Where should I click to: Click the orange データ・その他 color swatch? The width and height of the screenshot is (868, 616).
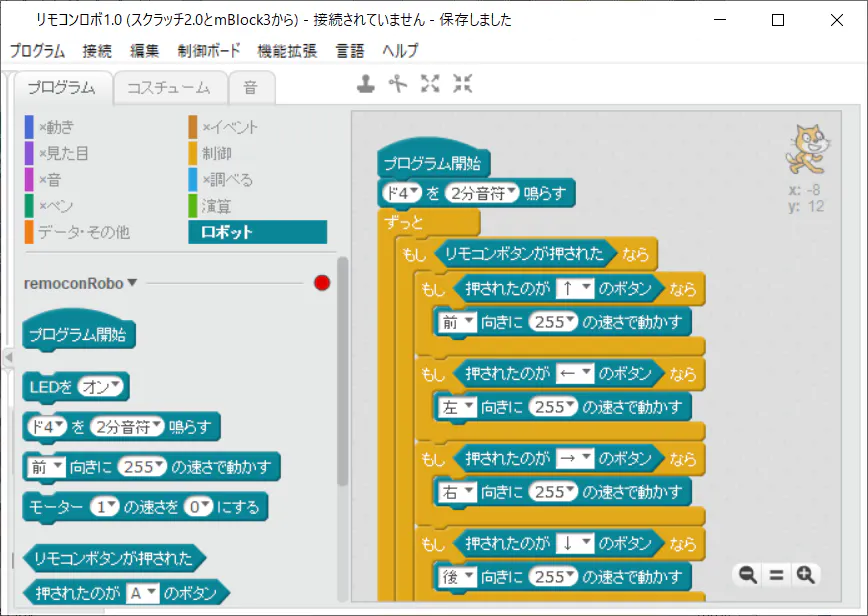[x=29, y=232]
